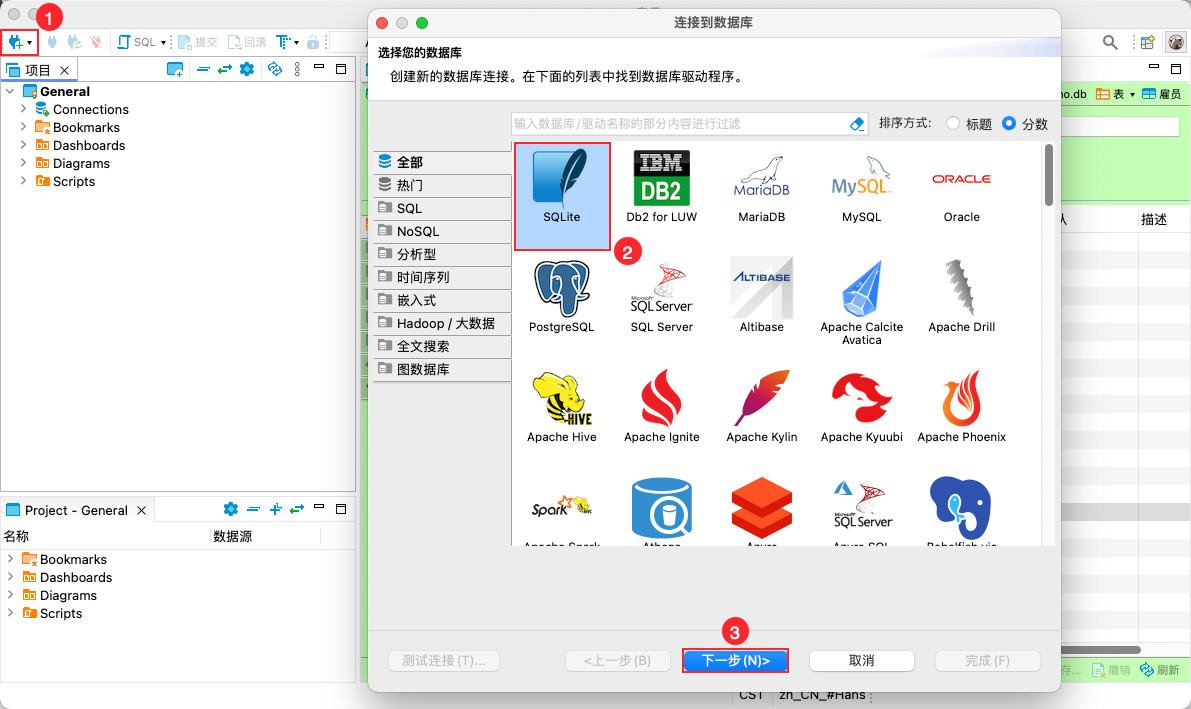Click the link-with-editor arrows in project panel
Viewport: 1191px width, 709px height.
[225, 69]
